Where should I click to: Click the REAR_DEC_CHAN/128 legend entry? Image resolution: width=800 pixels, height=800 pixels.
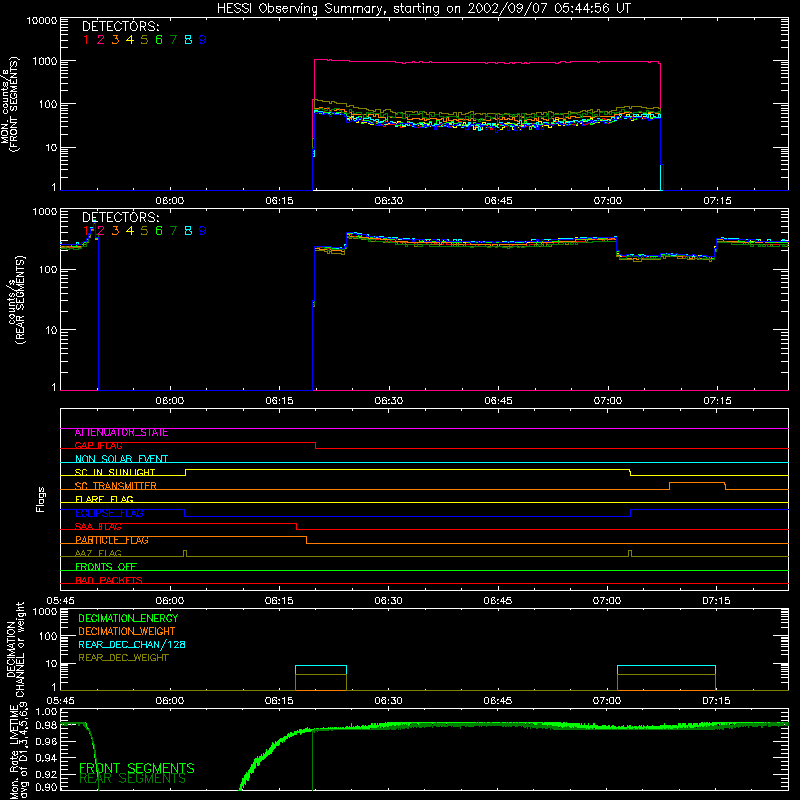[x=132, y=645]
